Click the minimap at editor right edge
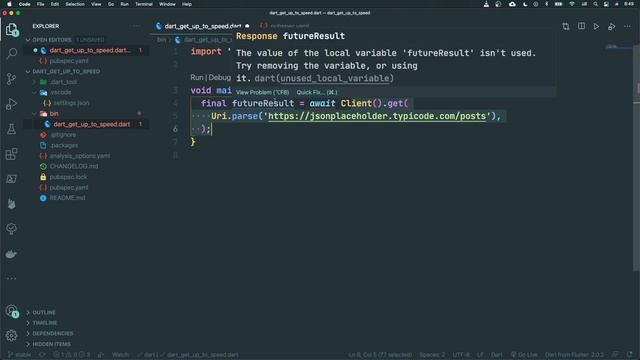 (618, 47)
